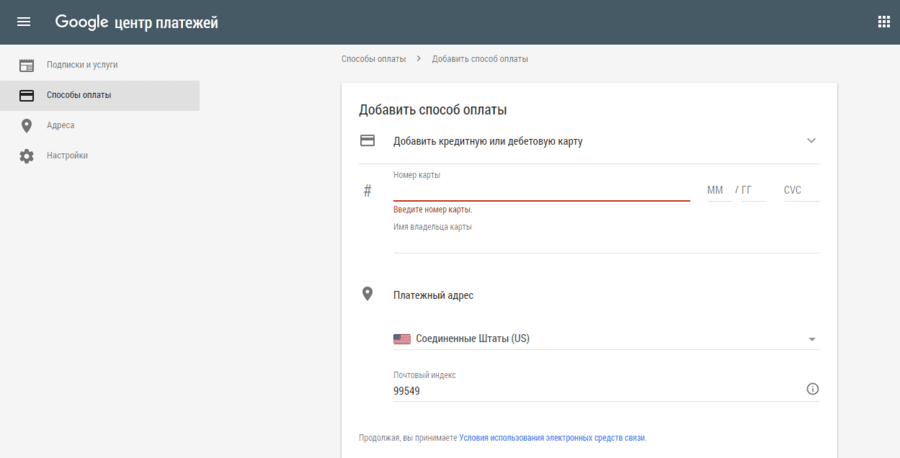Open the hamburger main menu
This screenshot has height=458, width=900.
click(24, 22)
